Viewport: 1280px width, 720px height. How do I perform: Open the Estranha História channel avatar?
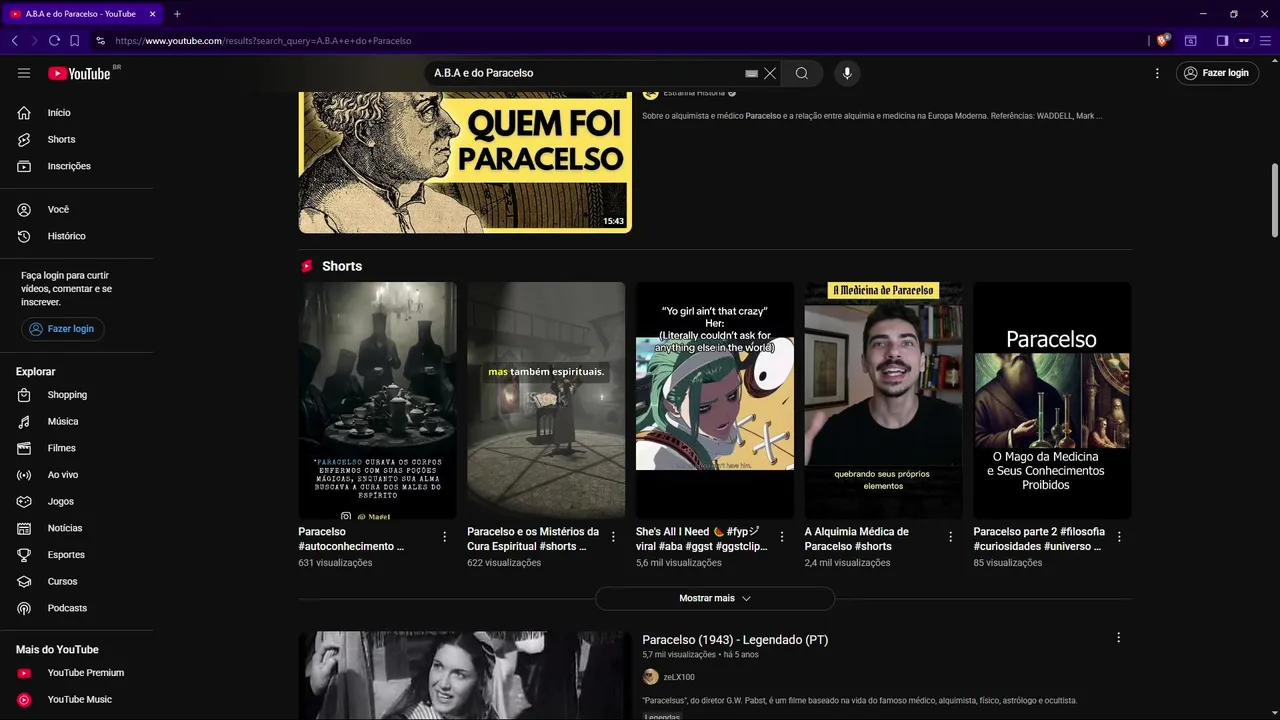651,93
